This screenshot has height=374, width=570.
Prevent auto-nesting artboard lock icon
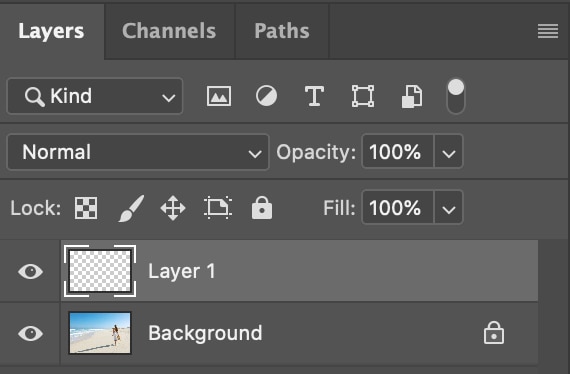(x=218, y=208)
